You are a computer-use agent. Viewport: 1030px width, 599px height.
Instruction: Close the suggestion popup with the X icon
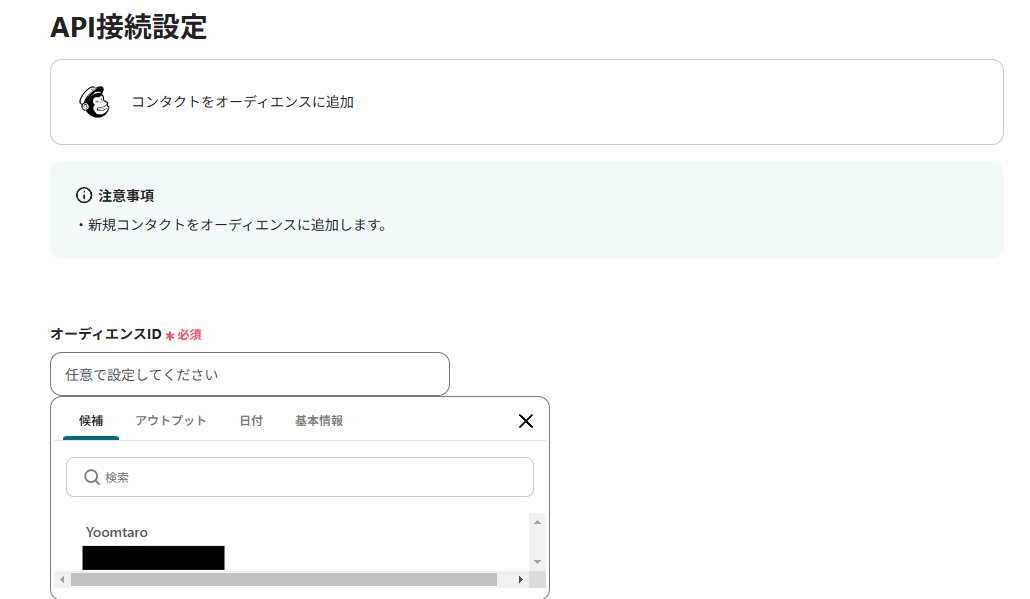526,421
